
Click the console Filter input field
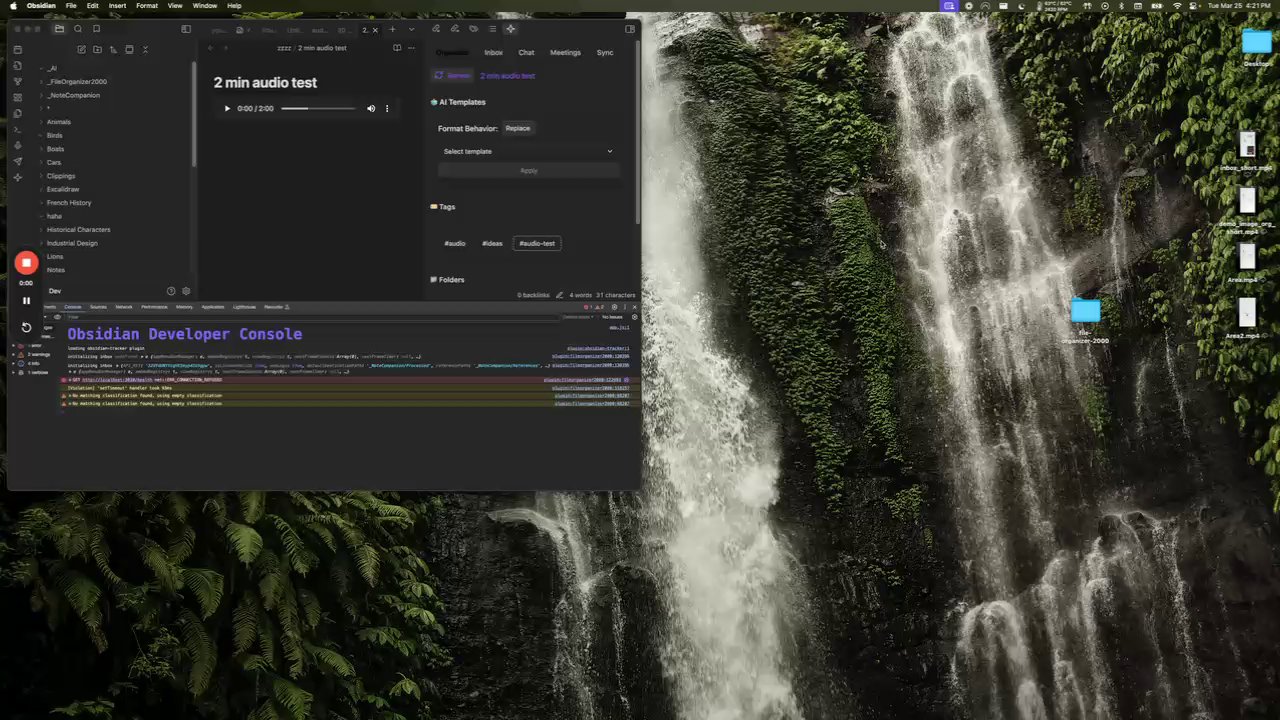310,317
